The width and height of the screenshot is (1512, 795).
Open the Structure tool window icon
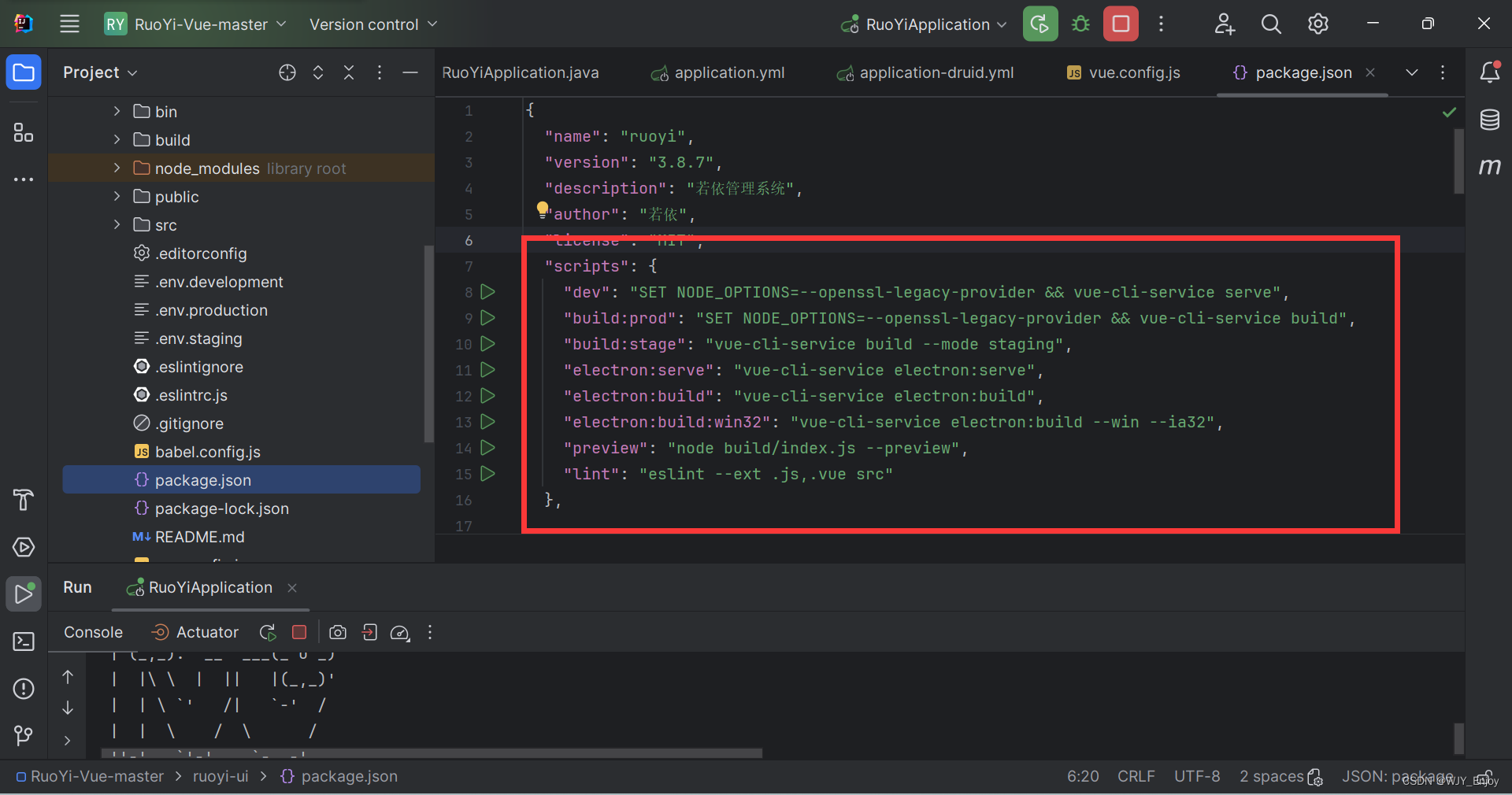[x=24, y=132]
